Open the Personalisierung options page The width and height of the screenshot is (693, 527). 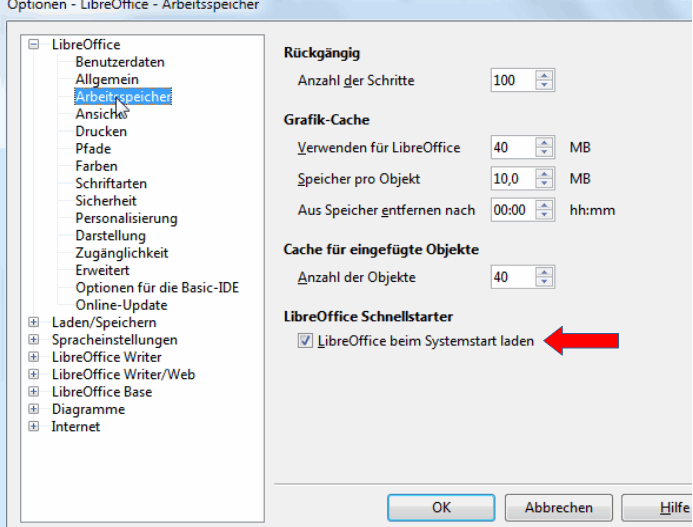[x=126, y=218]
